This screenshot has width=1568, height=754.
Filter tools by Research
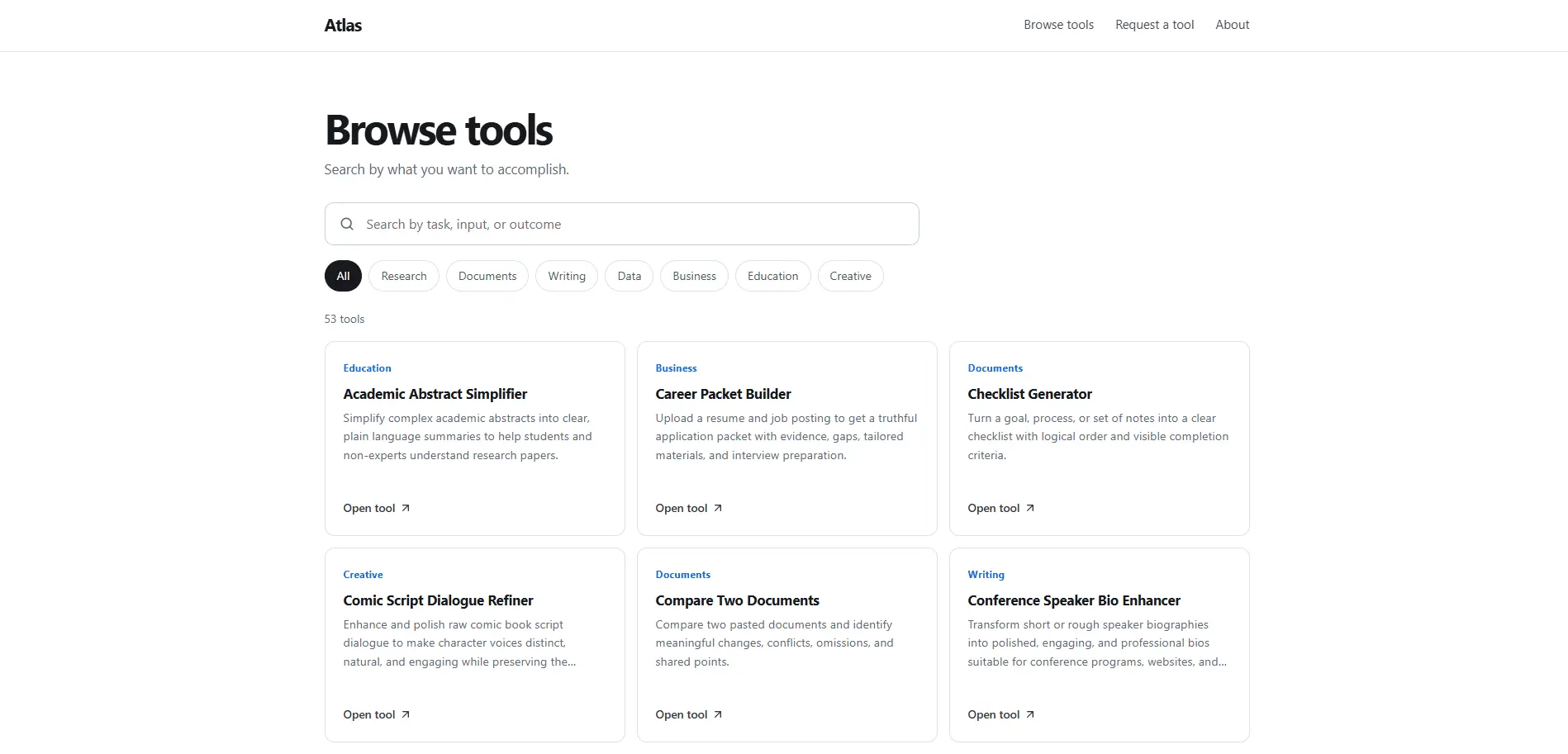404,276
